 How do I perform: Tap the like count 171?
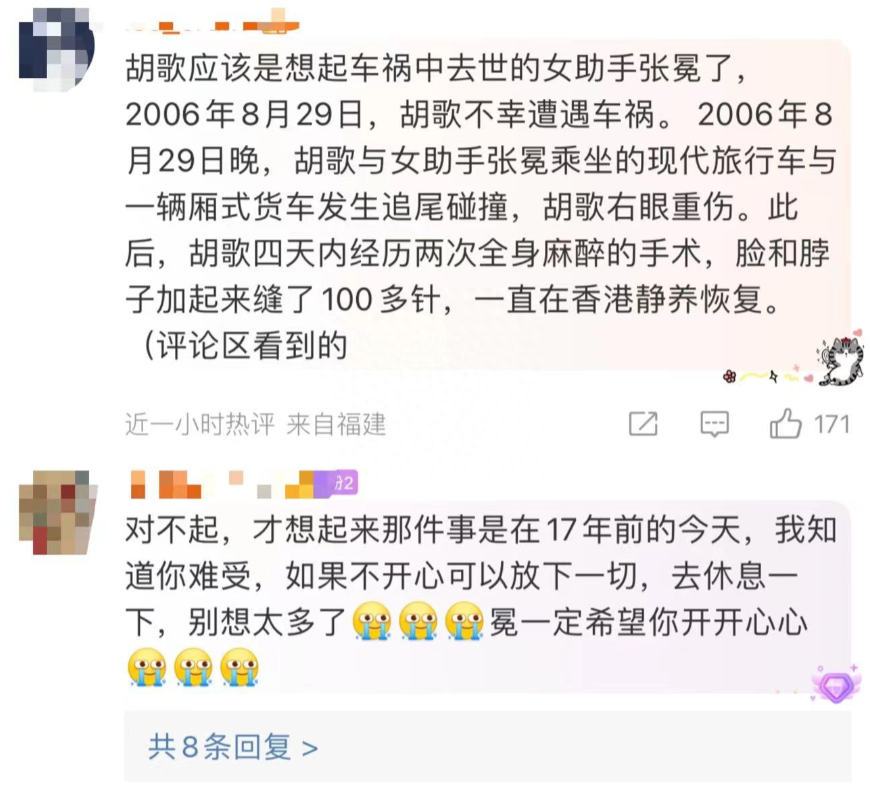[832, 424]
